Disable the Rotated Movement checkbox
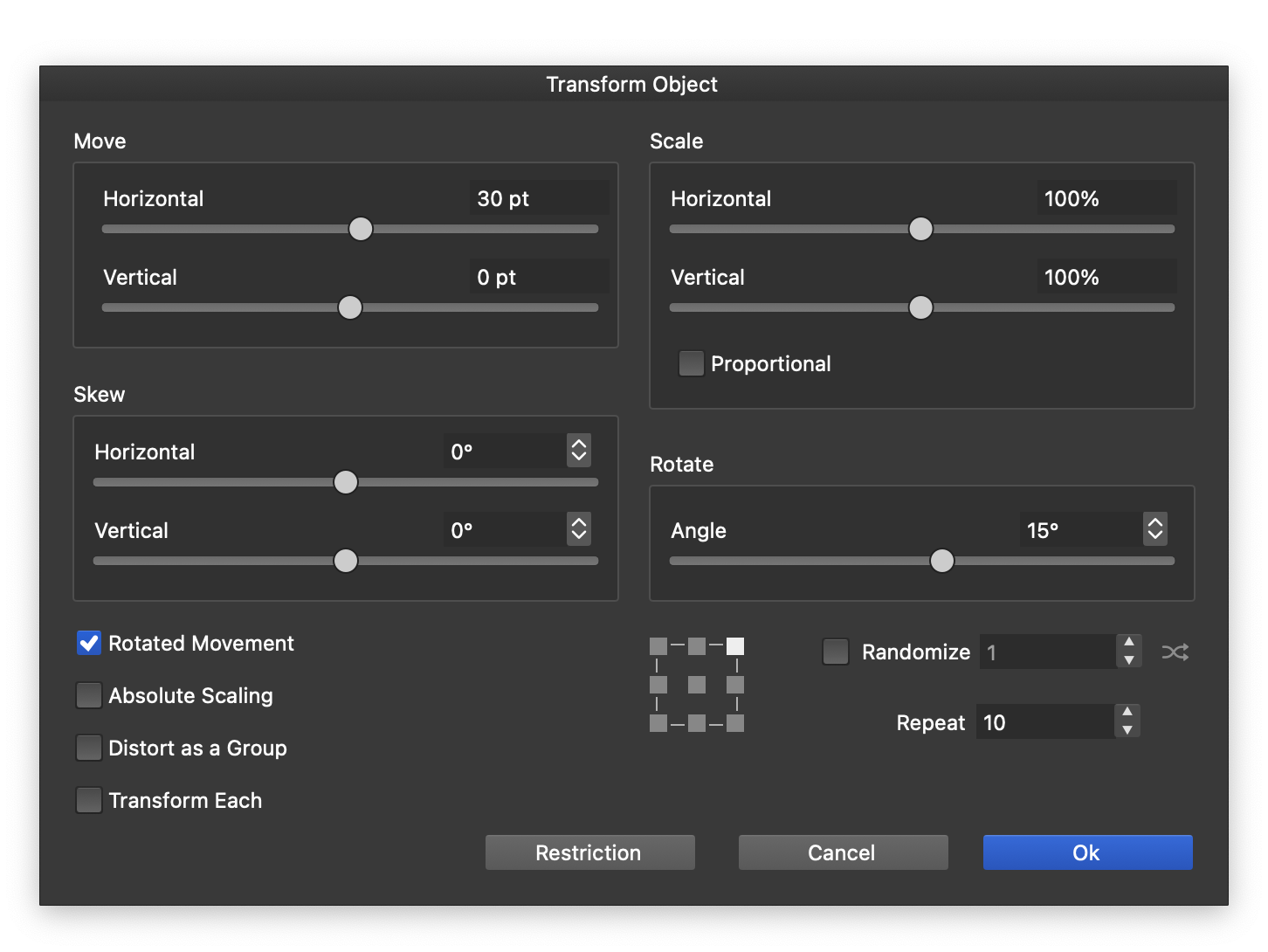This screenshot has height=952, width=1268. pyautogui.click(x=89, y=644)
